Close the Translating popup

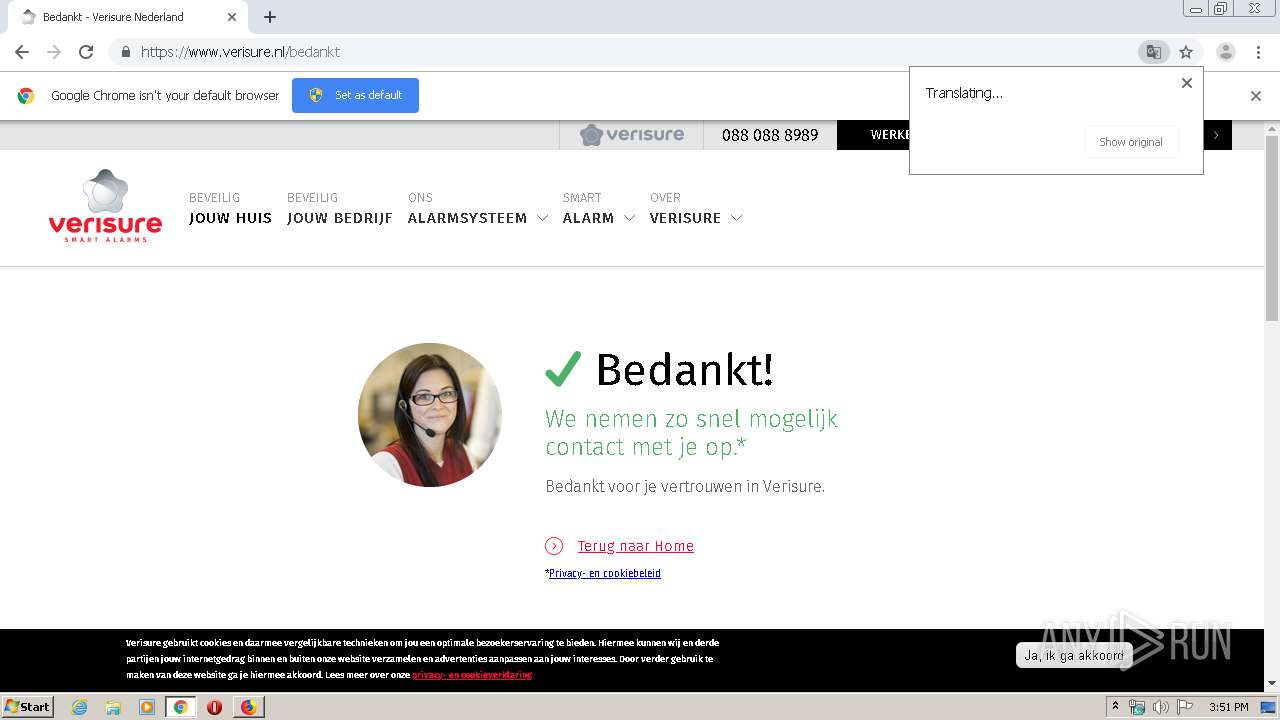[1187, 83]
